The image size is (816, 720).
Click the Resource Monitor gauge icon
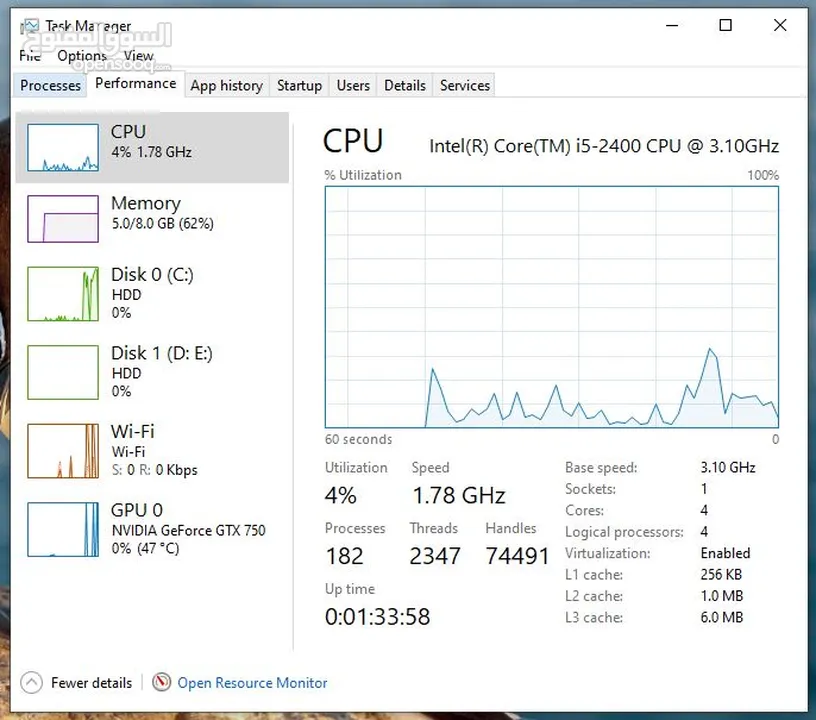tap(161, 682)
